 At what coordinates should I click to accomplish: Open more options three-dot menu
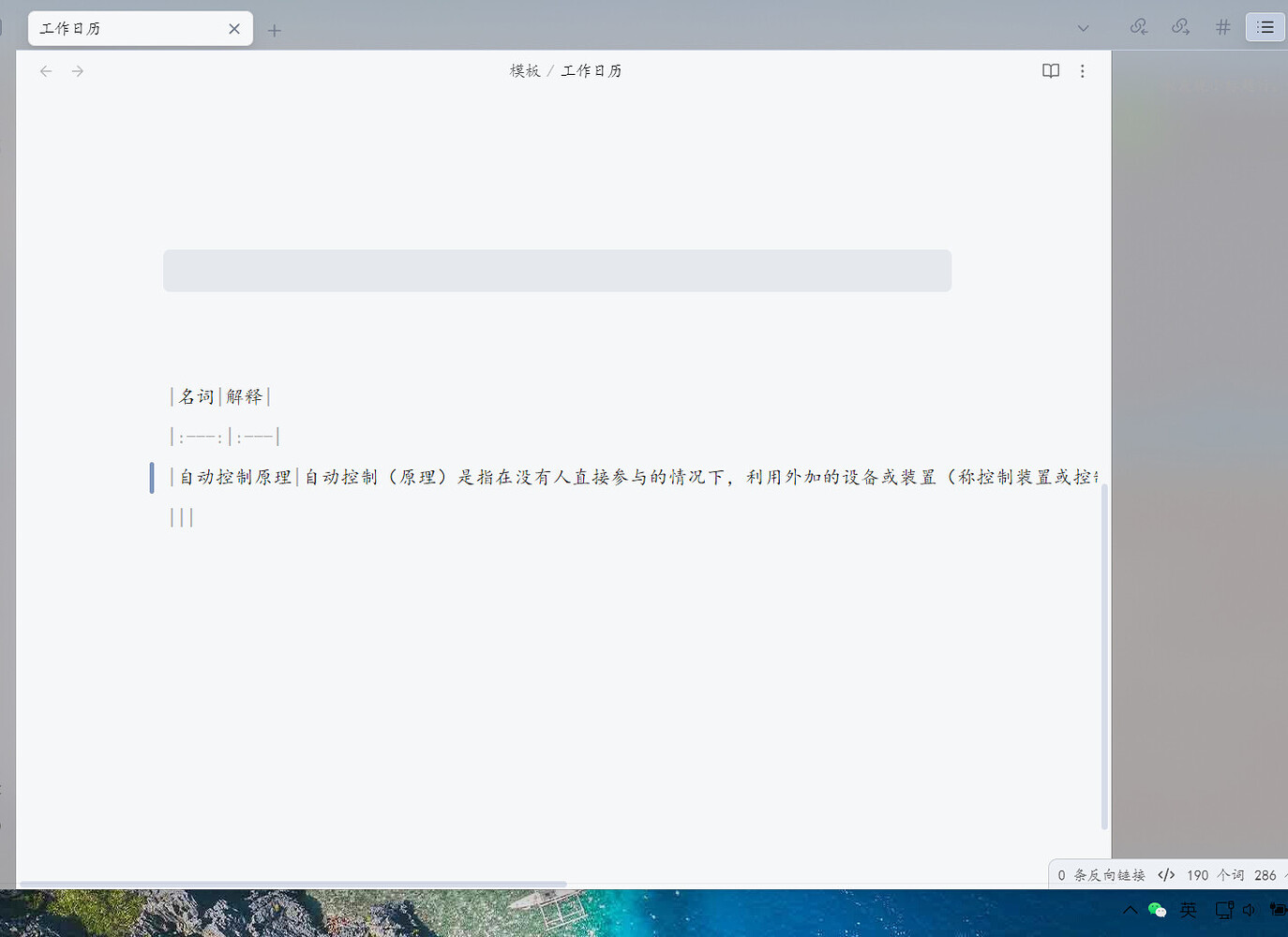(1082, 71)
